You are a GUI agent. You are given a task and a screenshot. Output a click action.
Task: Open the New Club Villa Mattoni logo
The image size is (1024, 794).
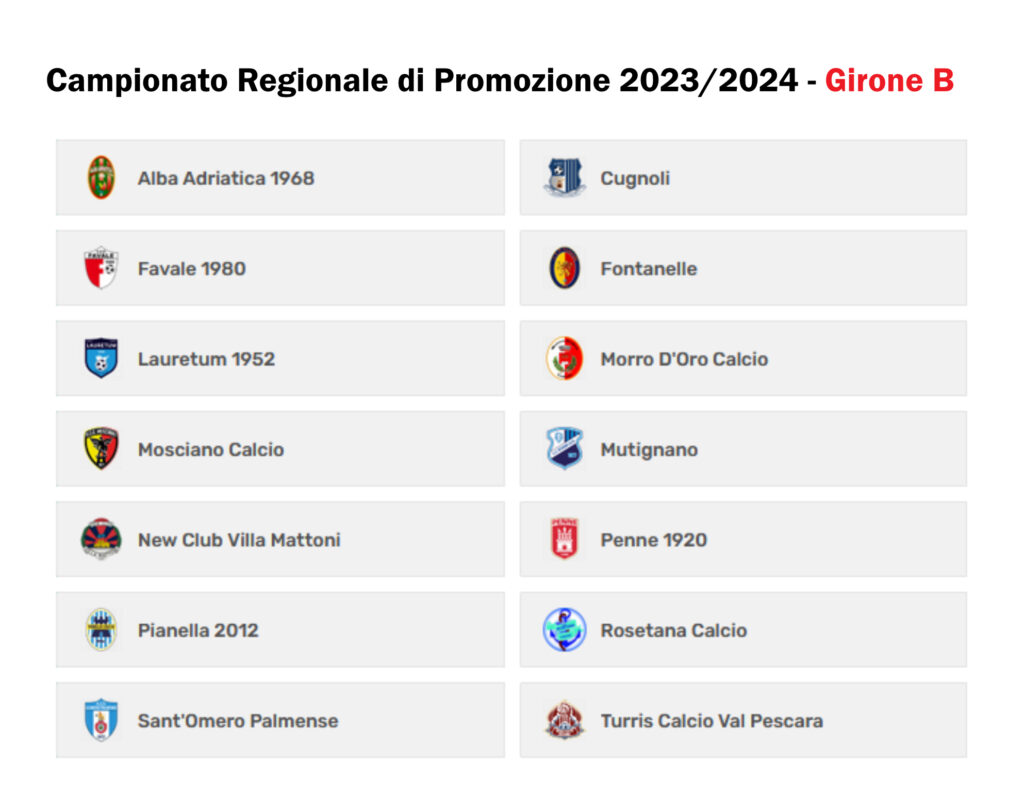(101, 539)
